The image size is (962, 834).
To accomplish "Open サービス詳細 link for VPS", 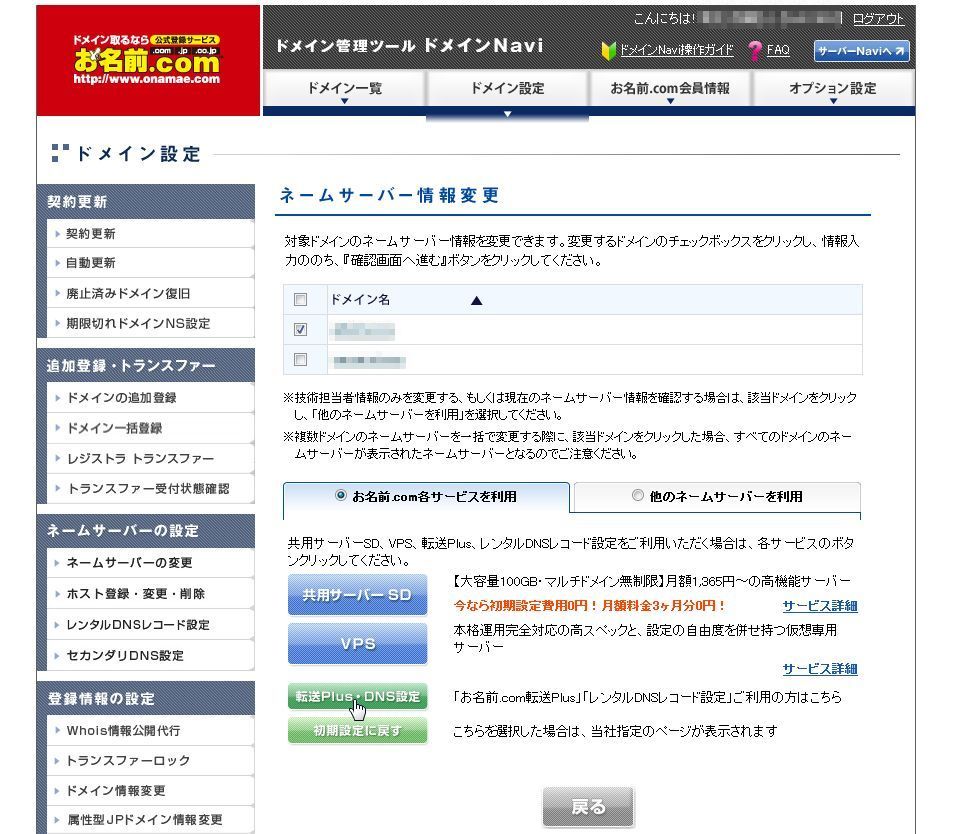I will (820, 669).
